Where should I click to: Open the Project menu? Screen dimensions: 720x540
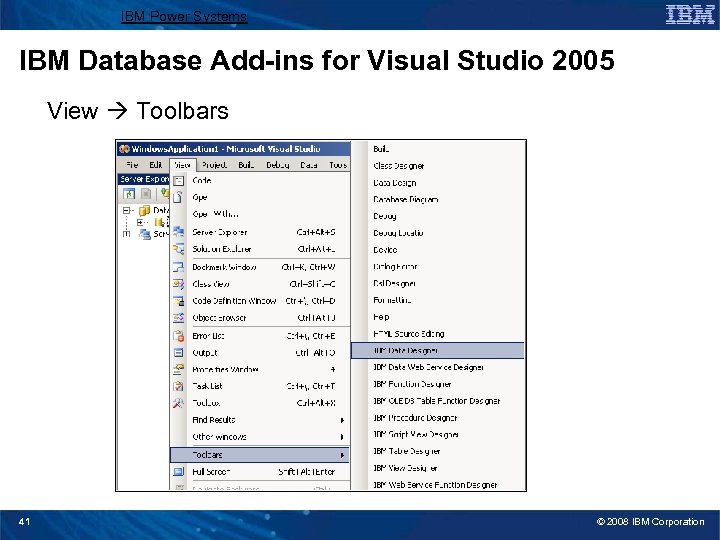(214, 165)
